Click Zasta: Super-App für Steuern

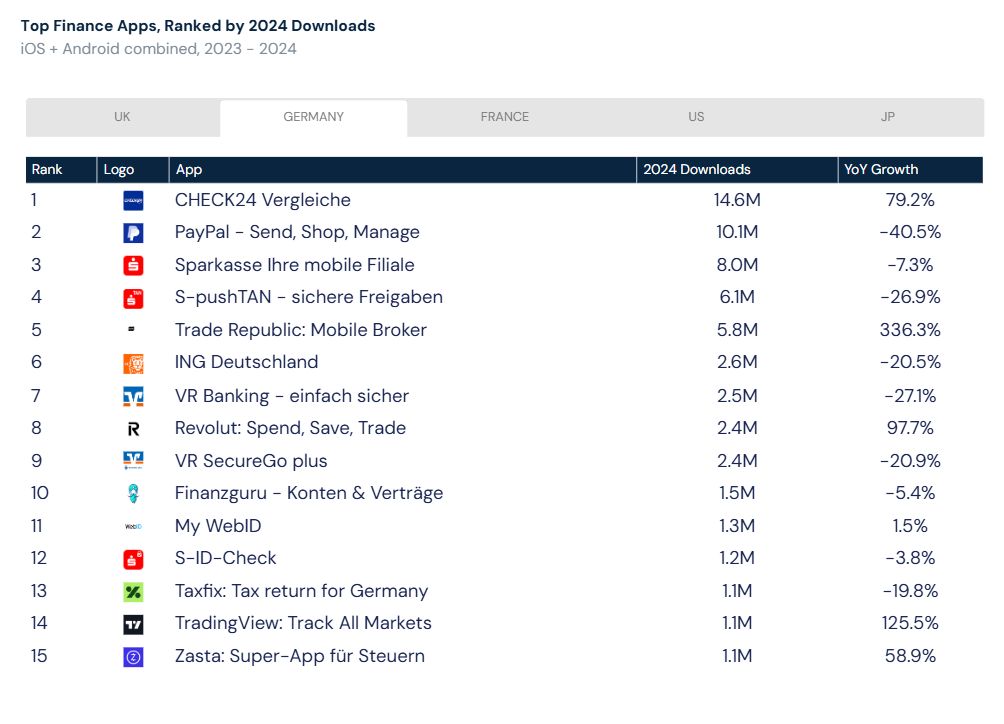click(300, 657)
